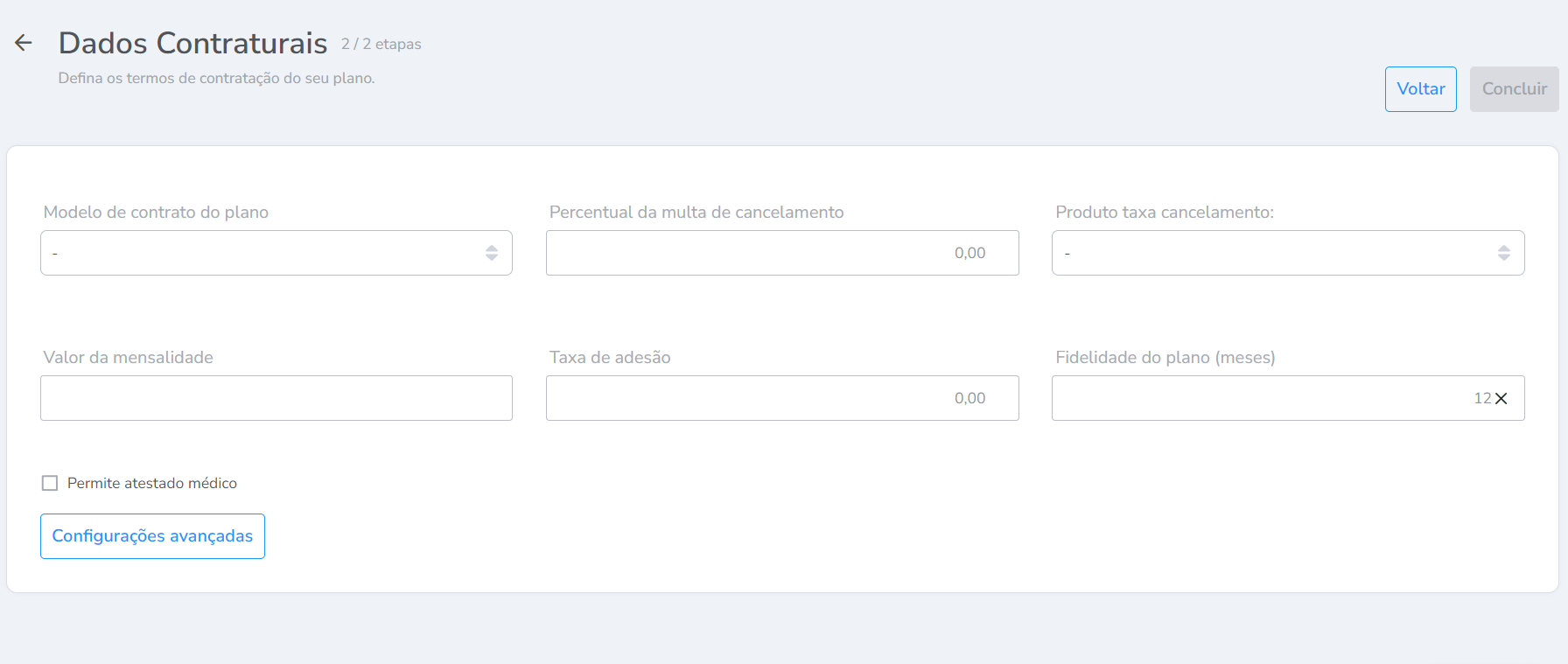The height and width of the screenshot is (664, 1568).
Task: Open the Modelo de contrato do plano dropdown
Action: pos(262,253)
